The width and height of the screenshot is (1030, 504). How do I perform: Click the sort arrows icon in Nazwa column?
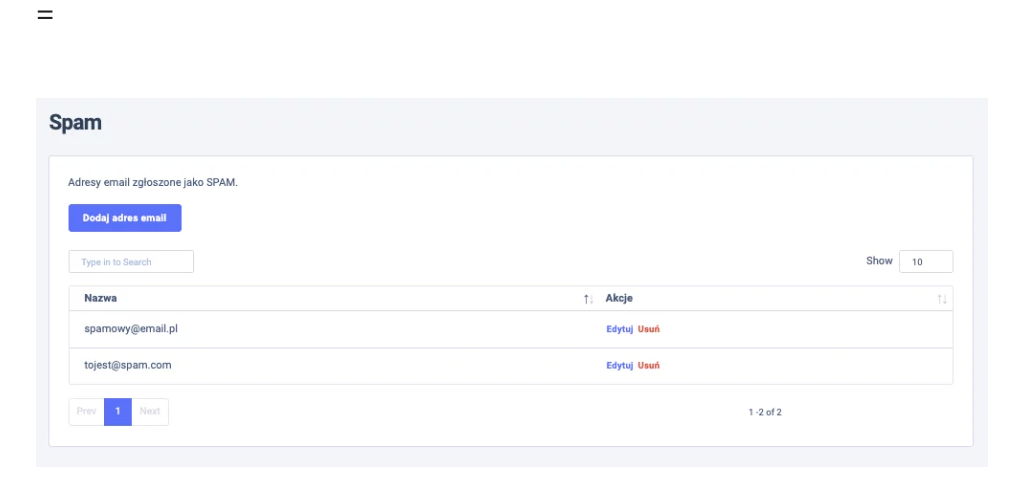pos(588,299)
